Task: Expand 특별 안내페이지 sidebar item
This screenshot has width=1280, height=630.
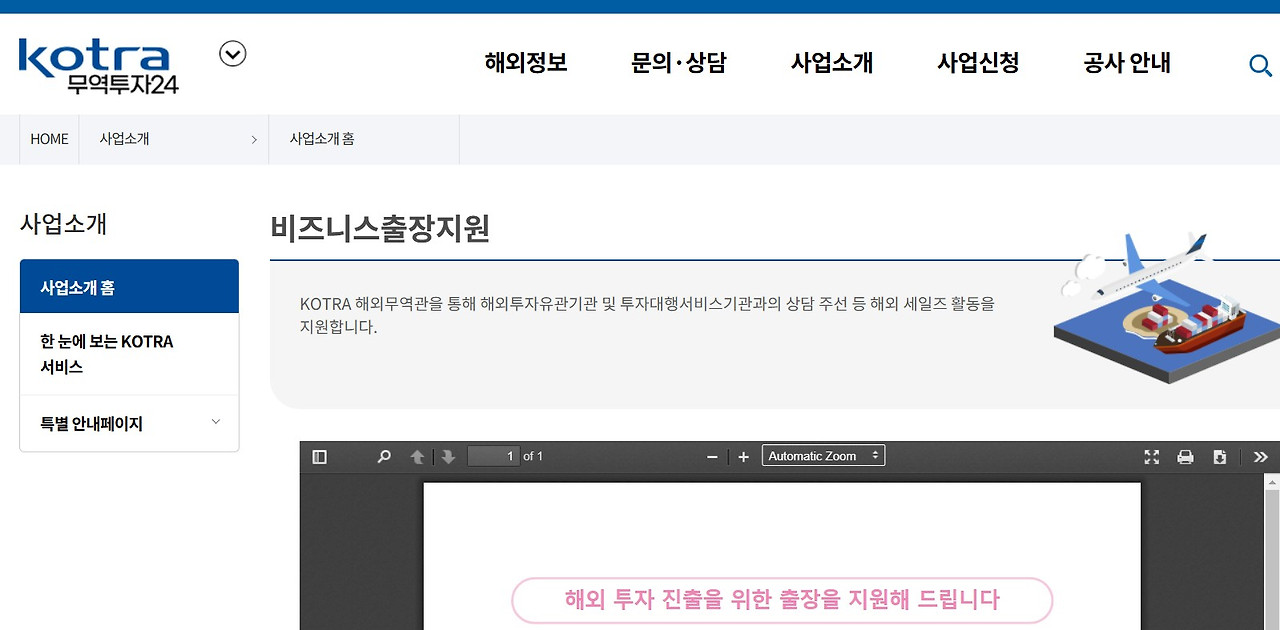Action: coord(129,423)
